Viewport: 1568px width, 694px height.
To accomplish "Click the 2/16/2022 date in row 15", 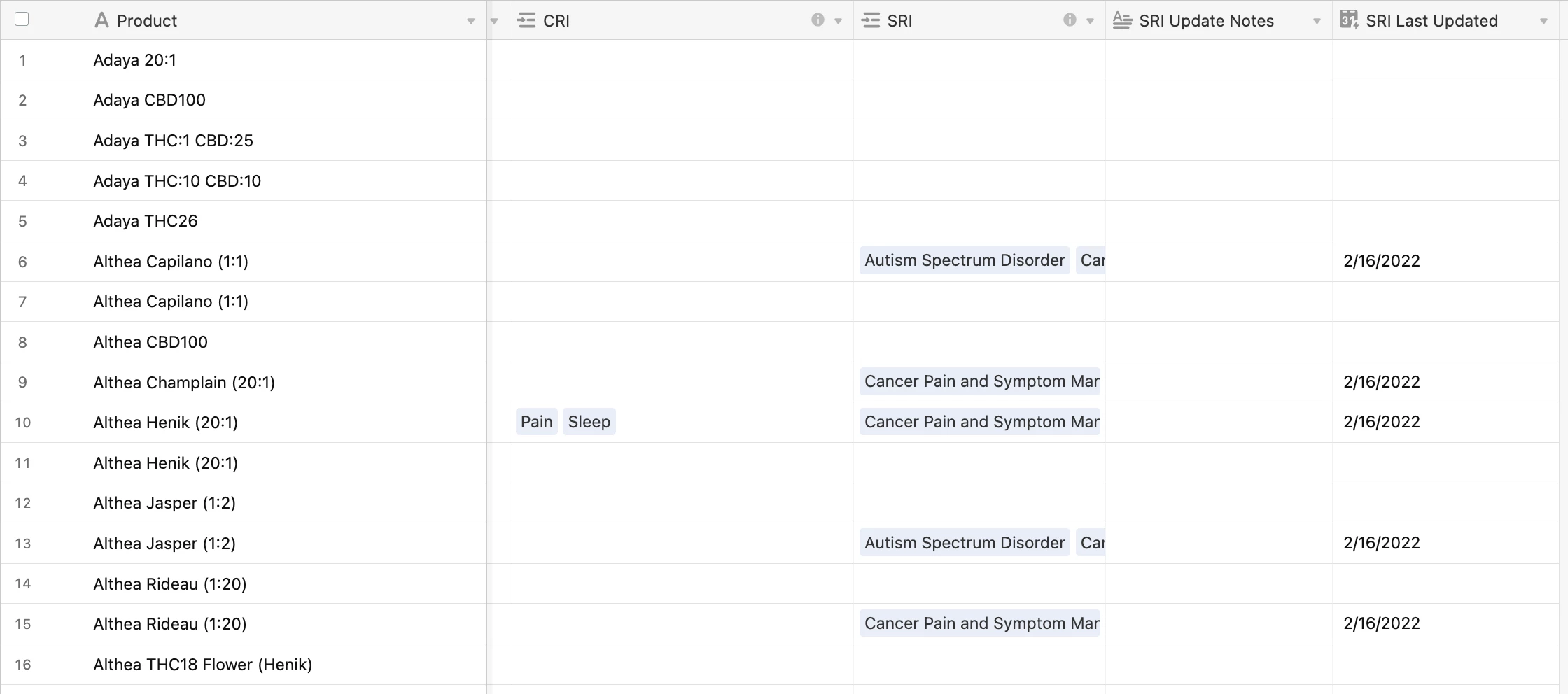I will (x=1382, y=623).
